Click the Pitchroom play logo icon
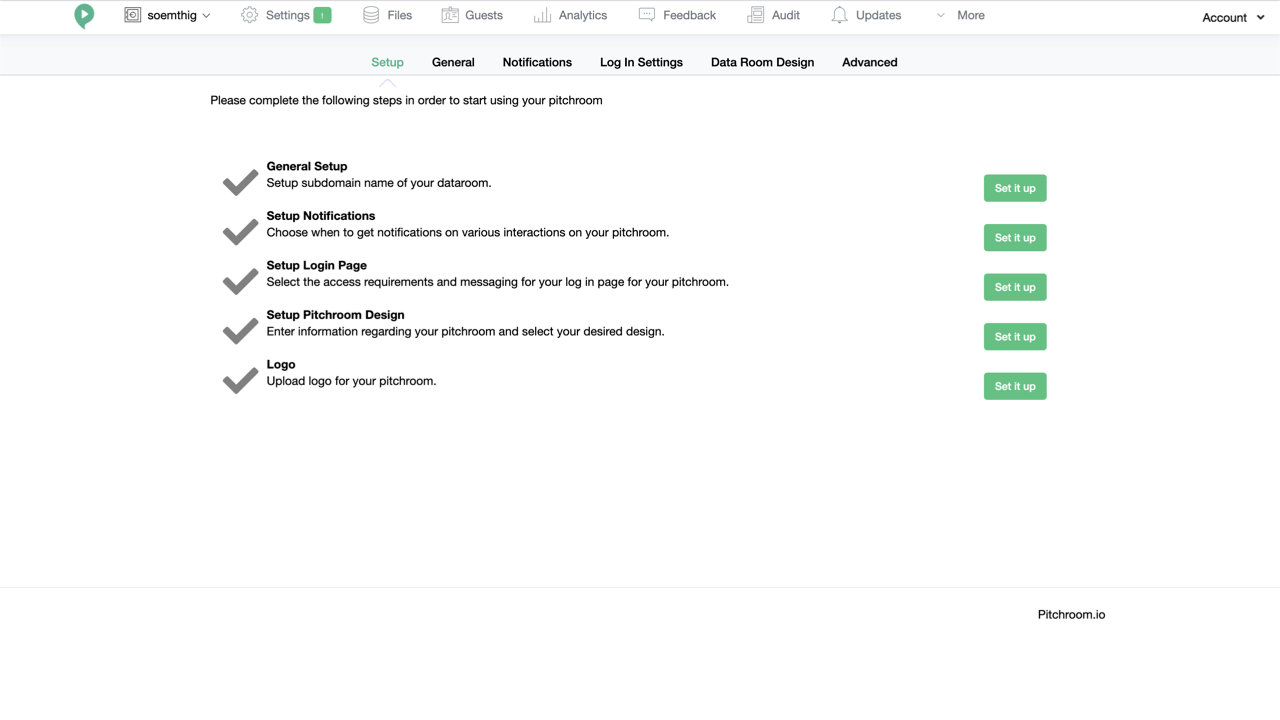1280x720 pixels. [84, 16]
